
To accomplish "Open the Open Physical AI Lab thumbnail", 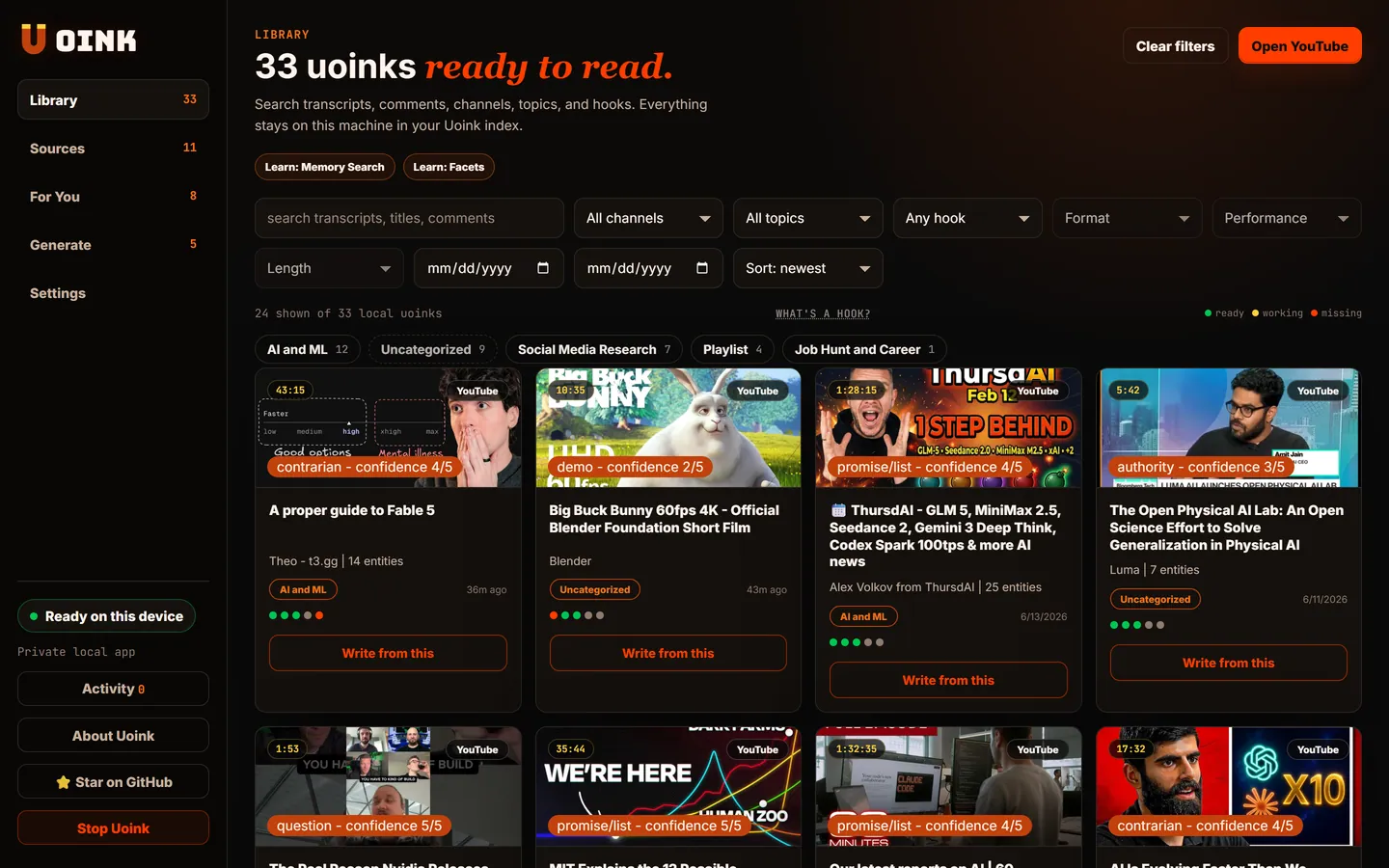I will (1229, 427).
